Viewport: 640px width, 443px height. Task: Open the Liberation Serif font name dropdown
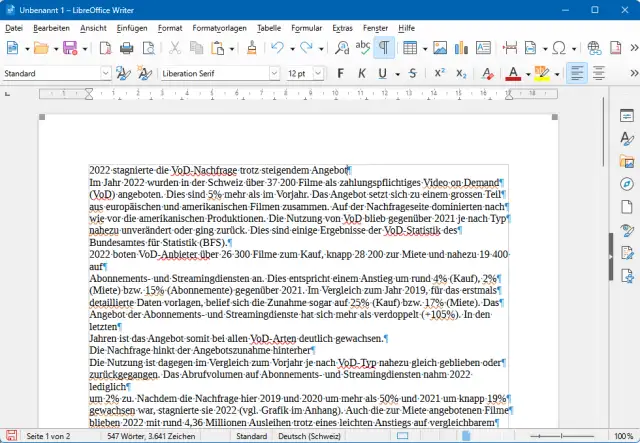tap(274, 73)
